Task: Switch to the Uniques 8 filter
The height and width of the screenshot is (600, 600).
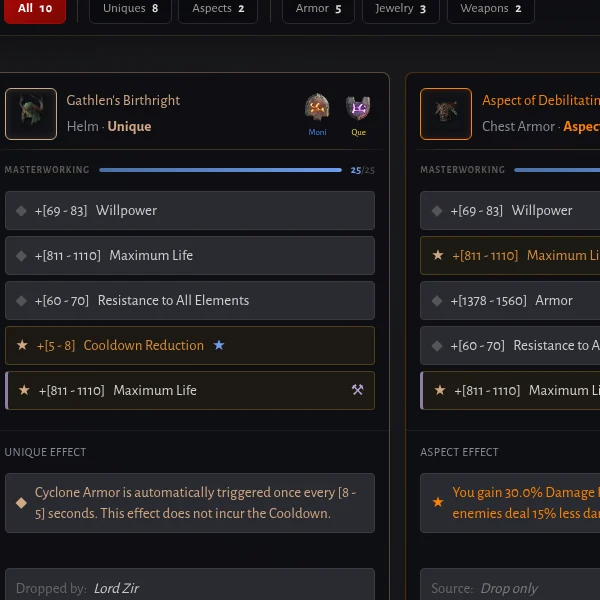Action: (130, 9)
